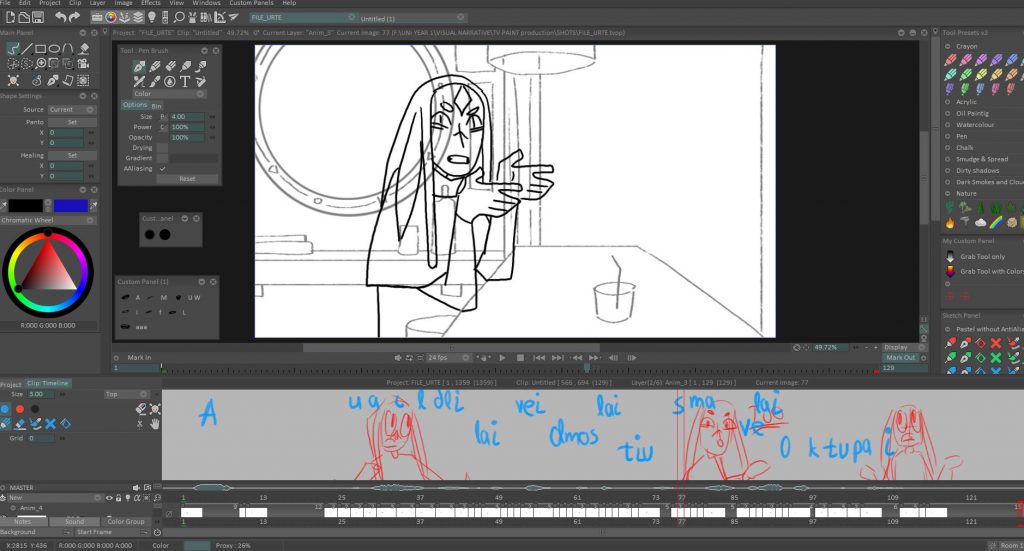Click the Save project floppy icon
1024x551 pixels.
pos(38,18)
